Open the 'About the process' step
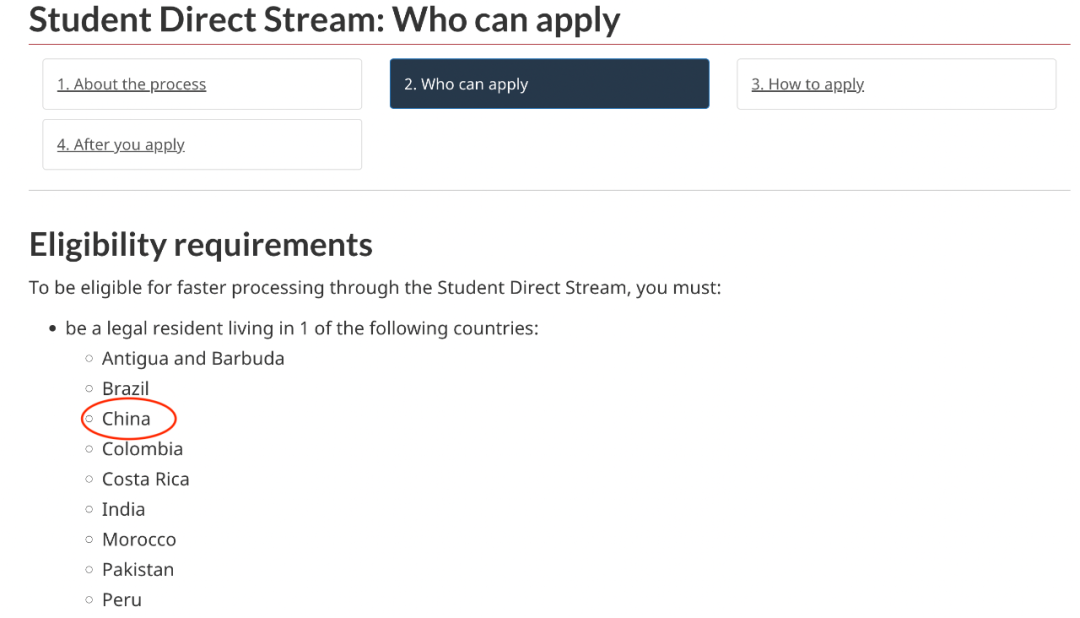The height and width of the screenshot is (618, 1080). click(131, 84)
